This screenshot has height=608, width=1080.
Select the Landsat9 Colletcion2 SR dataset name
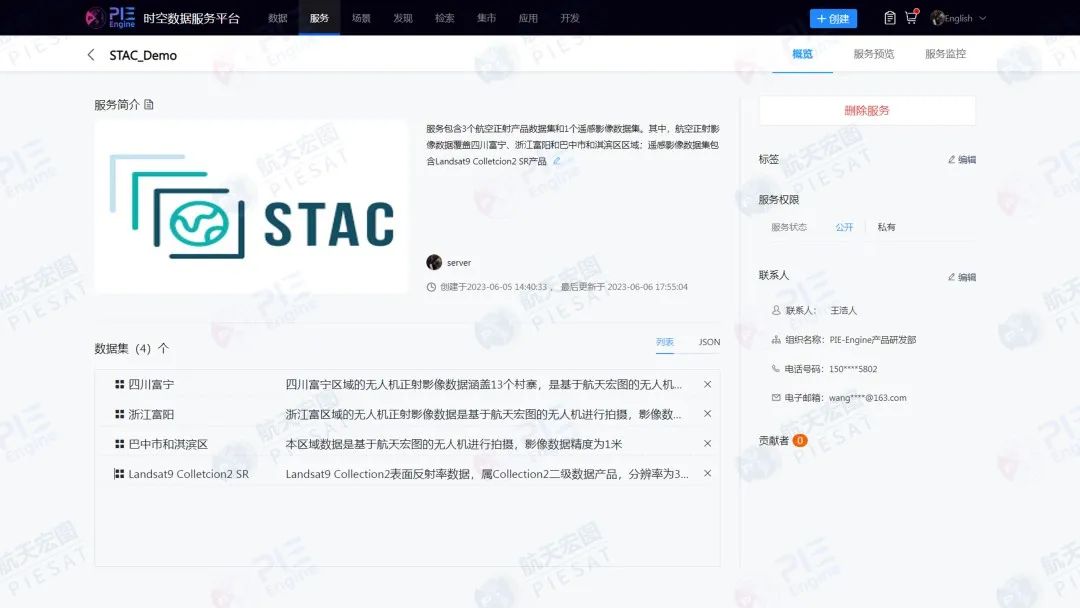tap(189, 474)
